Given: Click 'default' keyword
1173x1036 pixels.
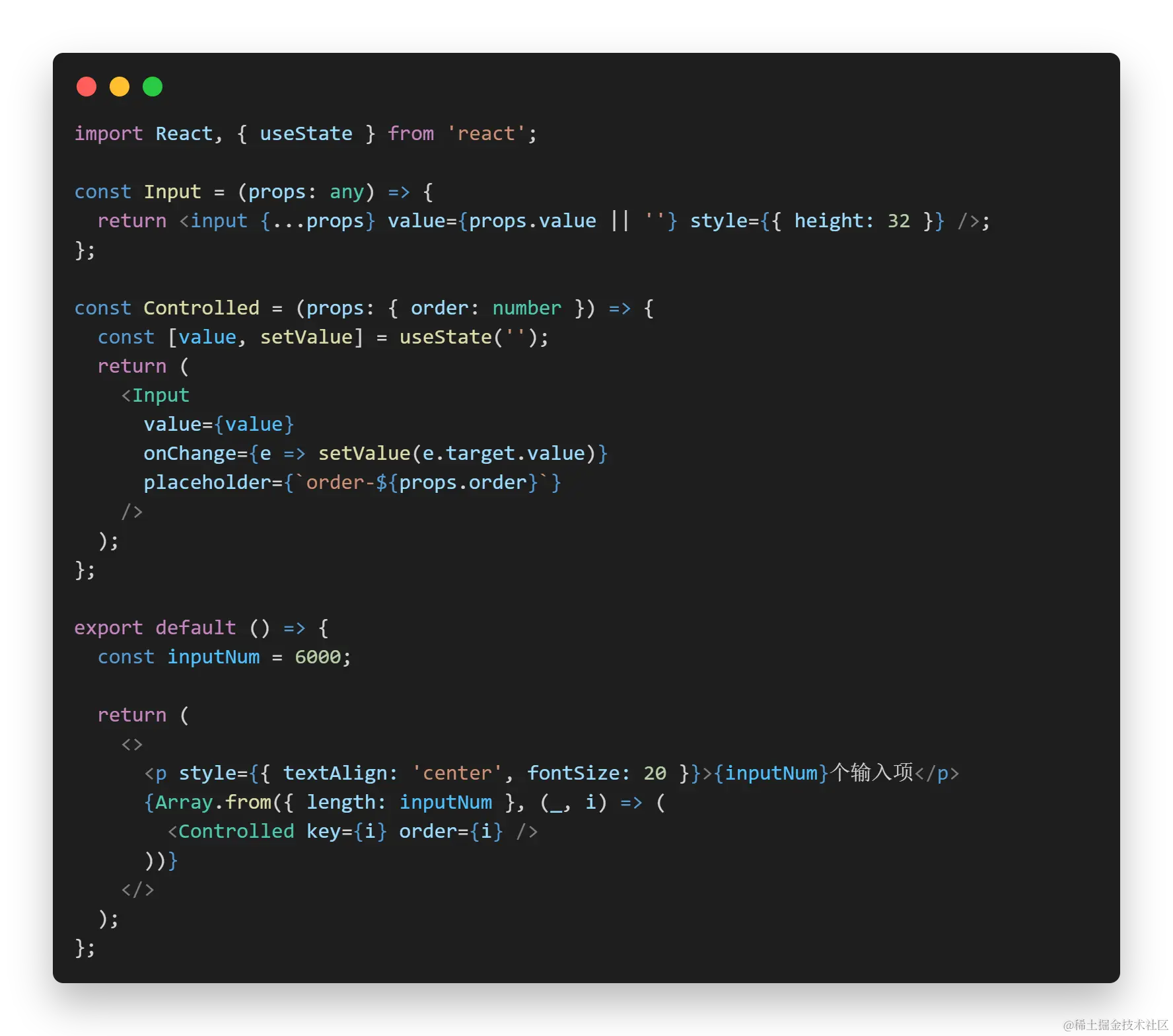Looking at the screenshot, I should [196, 628].
